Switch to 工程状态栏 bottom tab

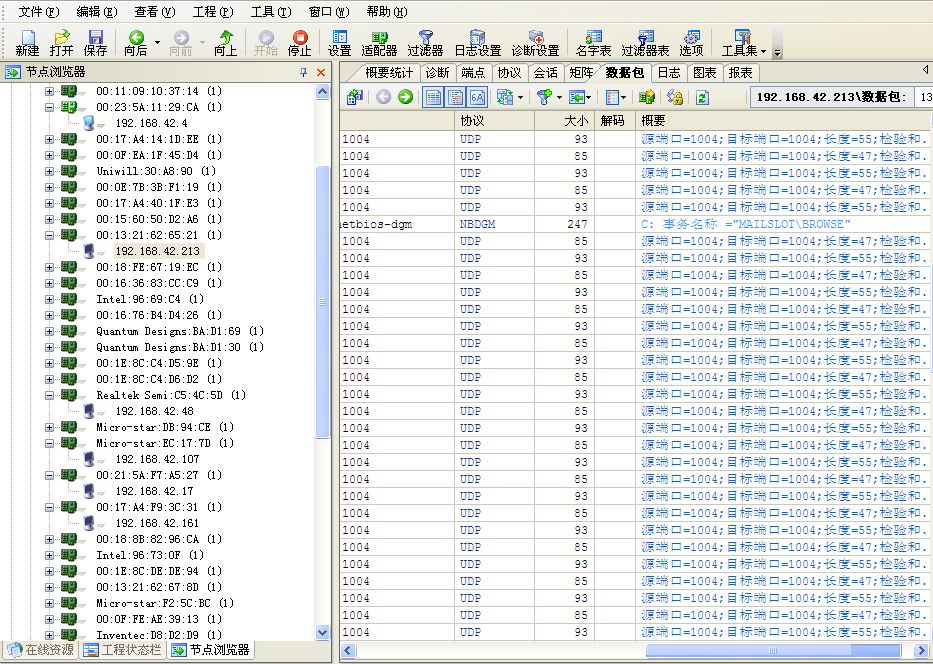[122, 650]
